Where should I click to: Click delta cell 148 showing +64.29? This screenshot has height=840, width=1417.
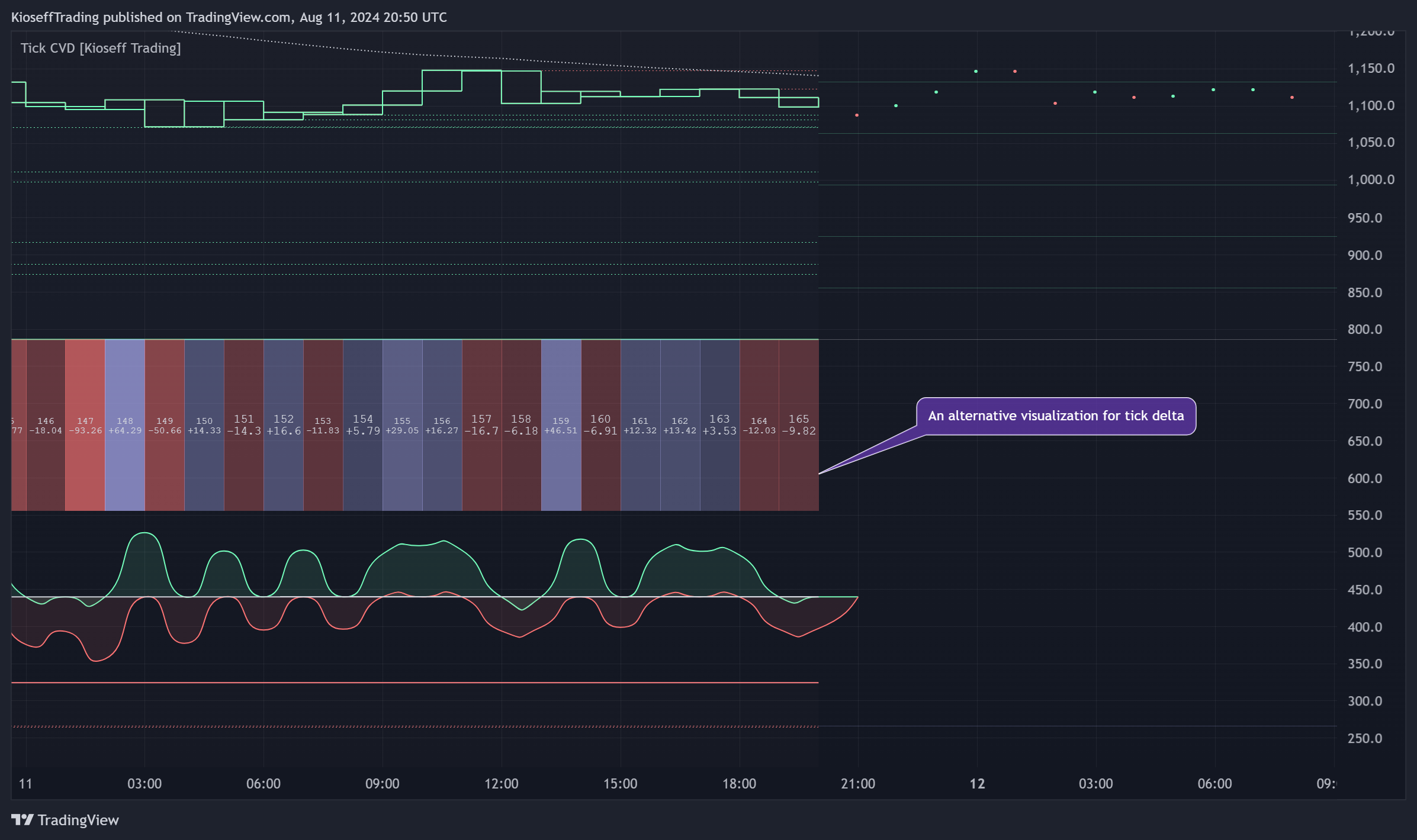pyautogui.click(x=125, y=425)
